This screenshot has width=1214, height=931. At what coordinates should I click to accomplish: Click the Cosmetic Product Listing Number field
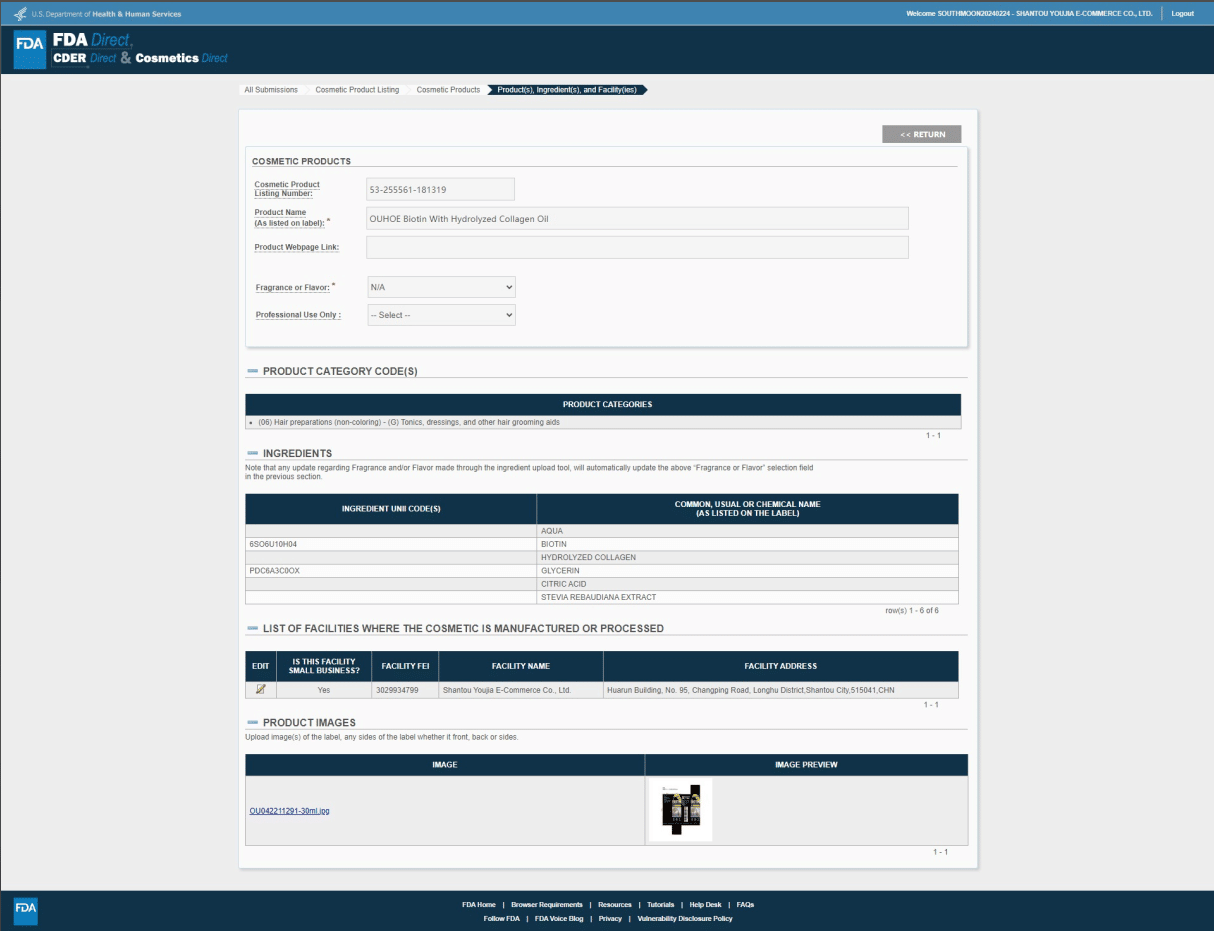click(x=441, y=189)
